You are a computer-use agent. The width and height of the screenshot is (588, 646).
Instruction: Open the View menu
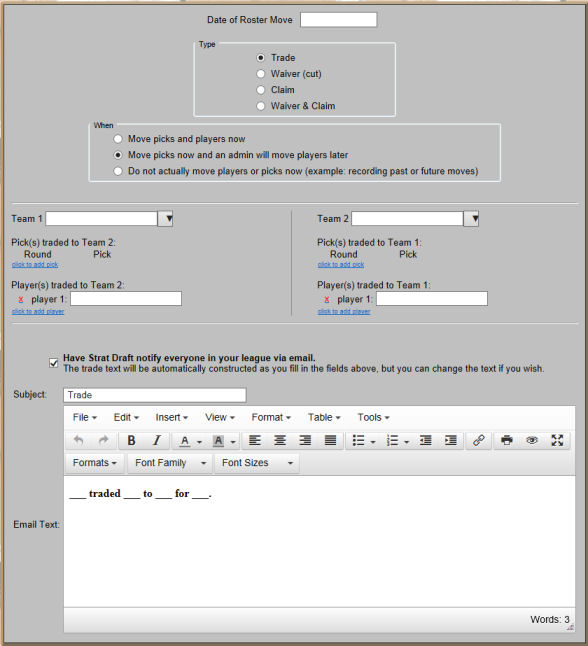point(220,417)
